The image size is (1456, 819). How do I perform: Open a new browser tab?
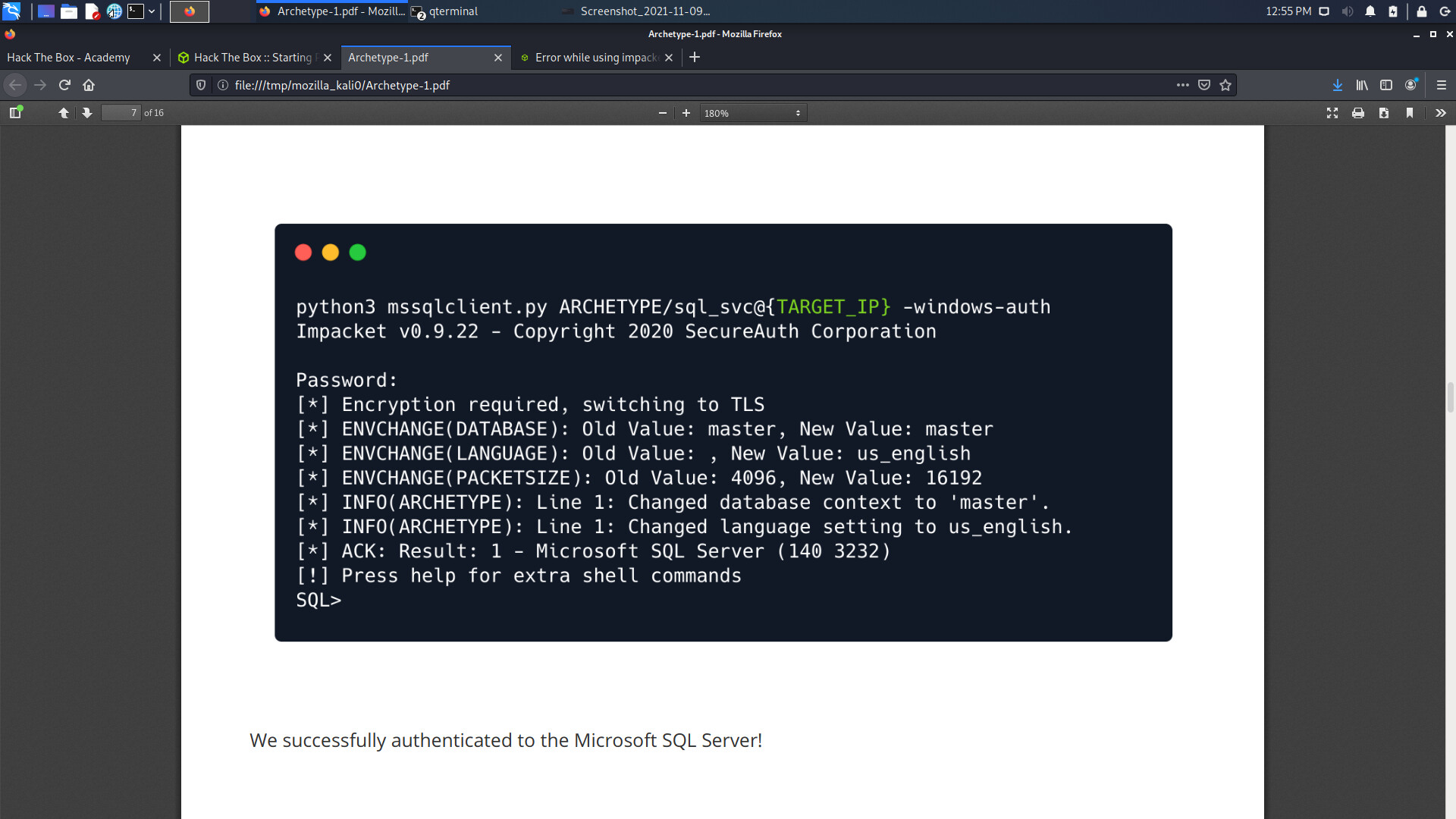pos(695,58)
